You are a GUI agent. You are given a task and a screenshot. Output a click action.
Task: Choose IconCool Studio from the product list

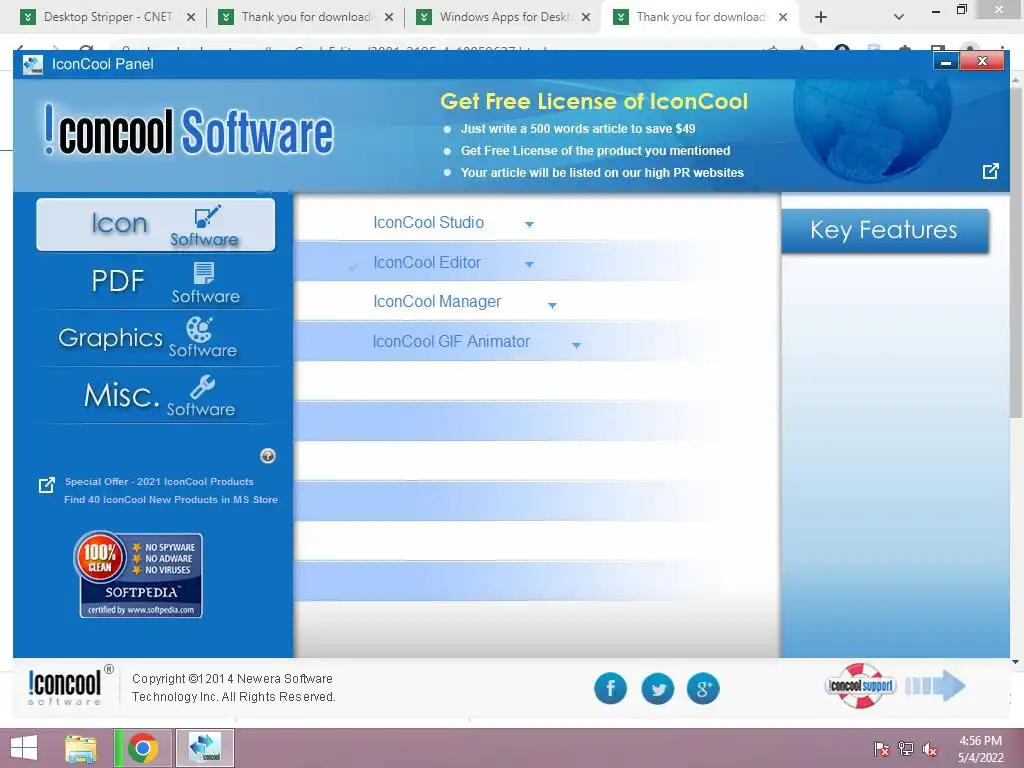pos(428,223)
